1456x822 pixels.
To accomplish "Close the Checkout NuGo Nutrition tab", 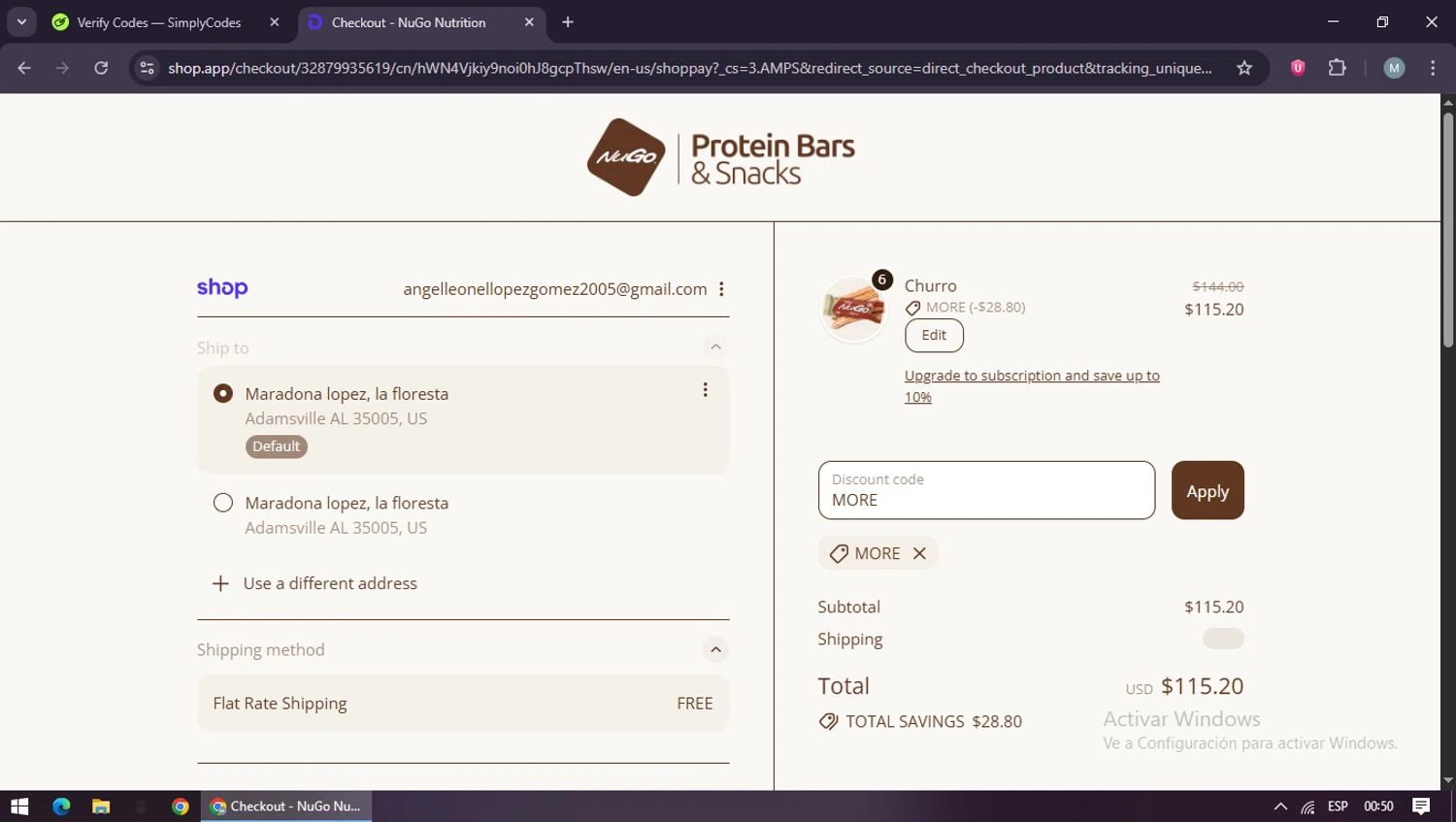I will (529, 22).
